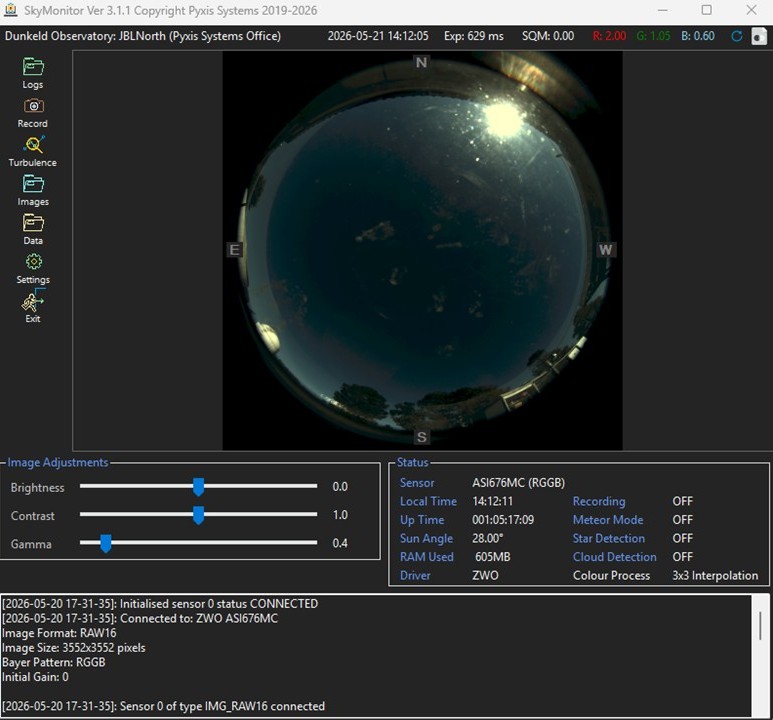
Task: Click log line 'Connected to: ZWO ASI676MC'
Action: 140,618
